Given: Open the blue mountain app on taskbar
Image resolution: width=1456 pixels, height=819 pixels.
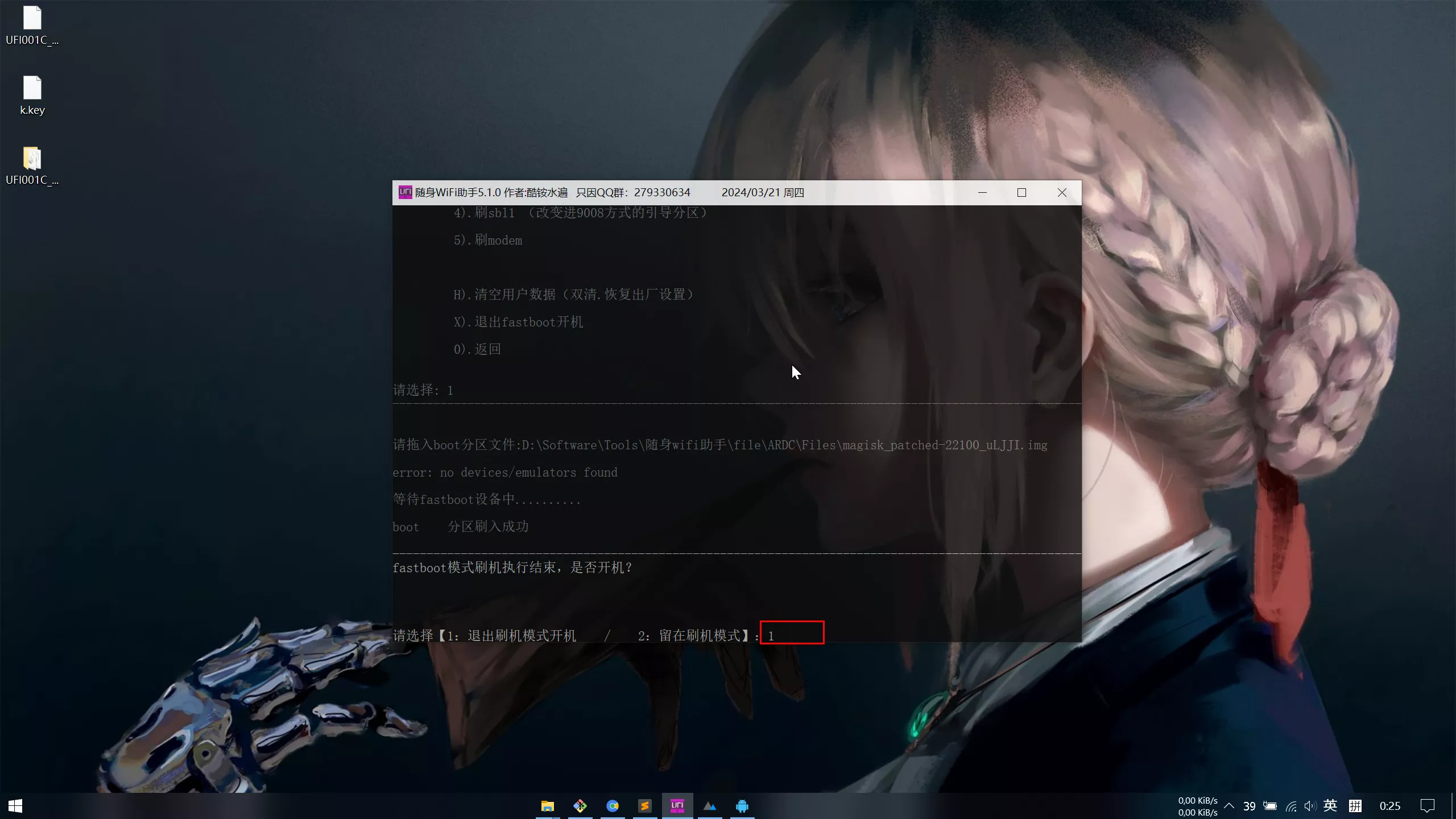Looking at the screenshot, I should pos(709,806).
